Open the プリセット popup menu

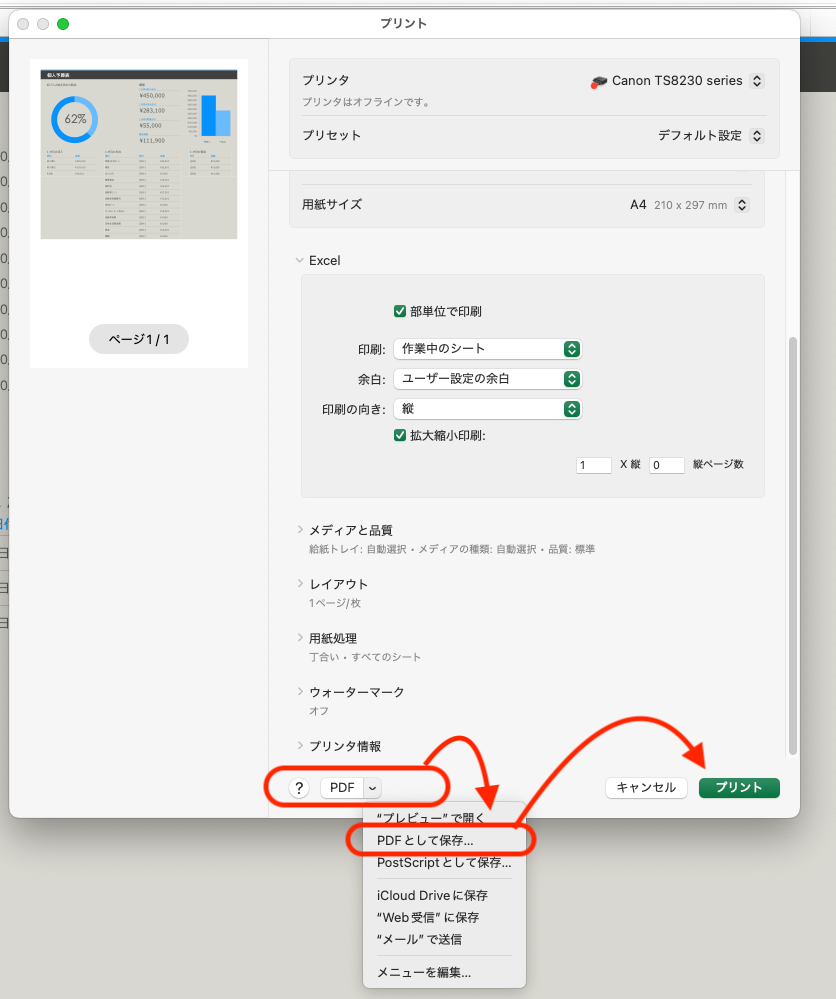point(757,136)
